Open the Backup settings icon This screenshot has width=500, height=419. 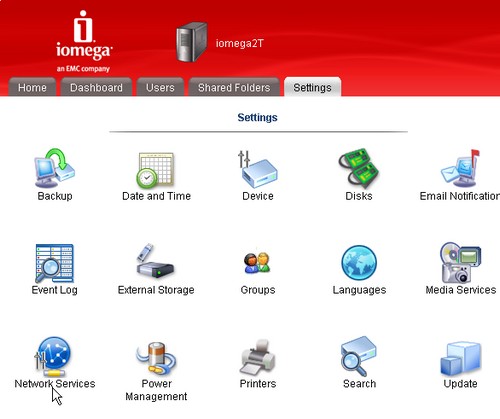pos(55,168)
